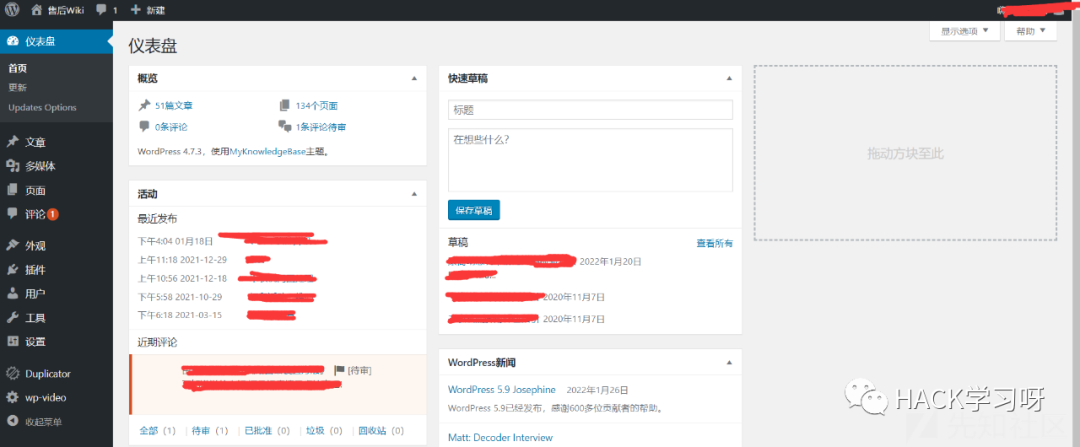
Task: Click the WordPress logo in admin bar
Action: 12,10
